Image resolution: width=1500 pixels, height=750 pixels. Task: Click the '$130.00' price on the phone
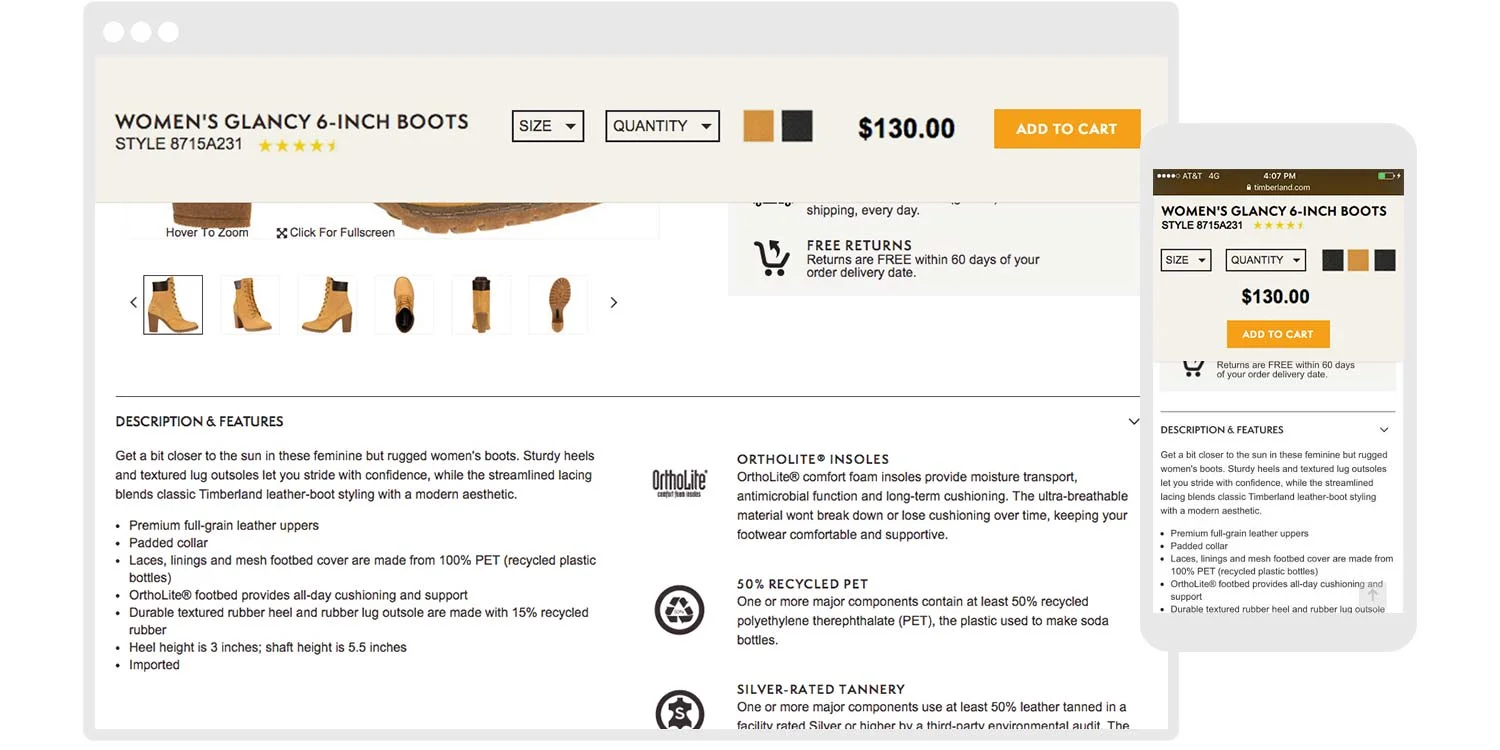pos(1275,297)
